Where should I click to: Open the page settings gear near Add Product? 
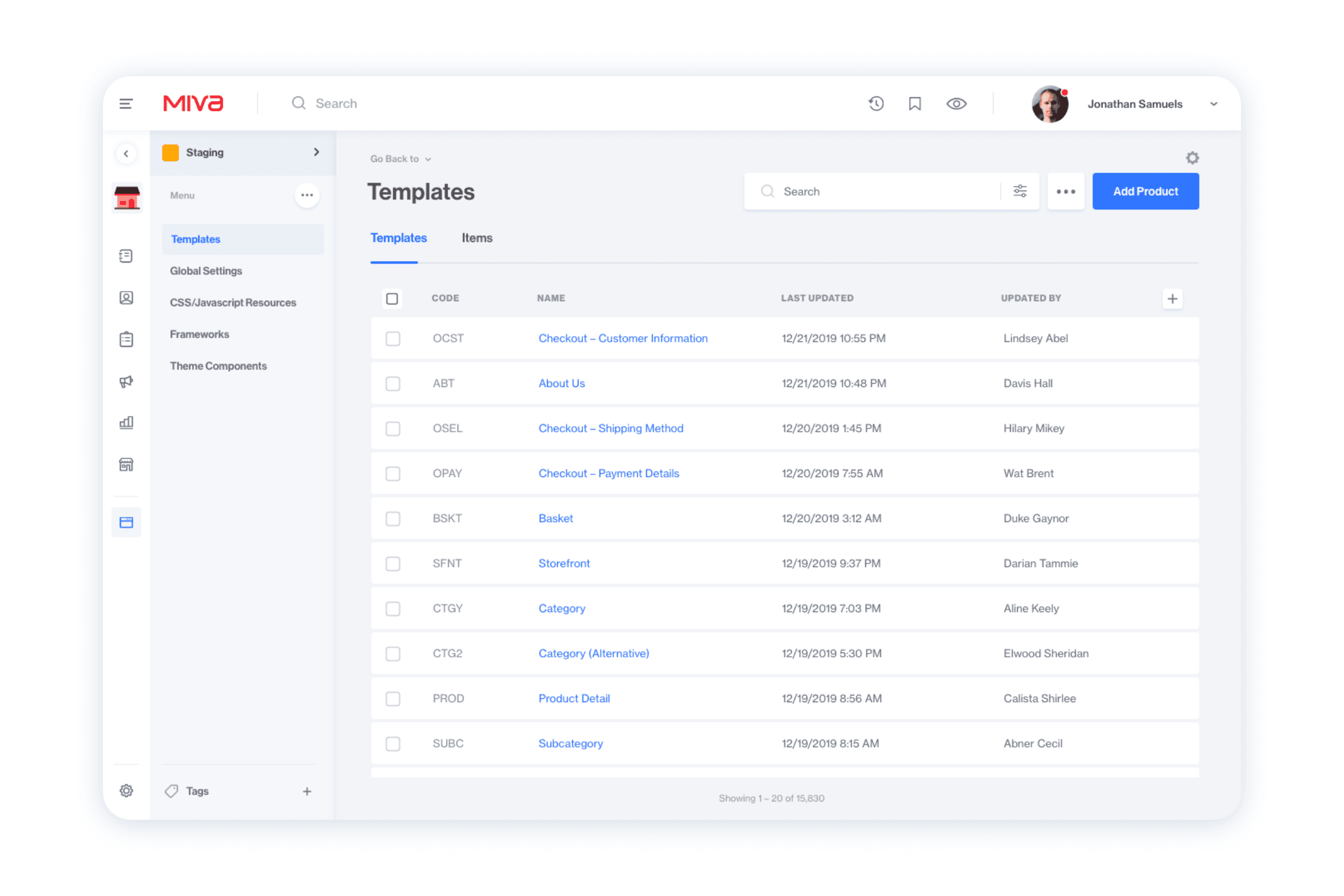pos(1192,158)
